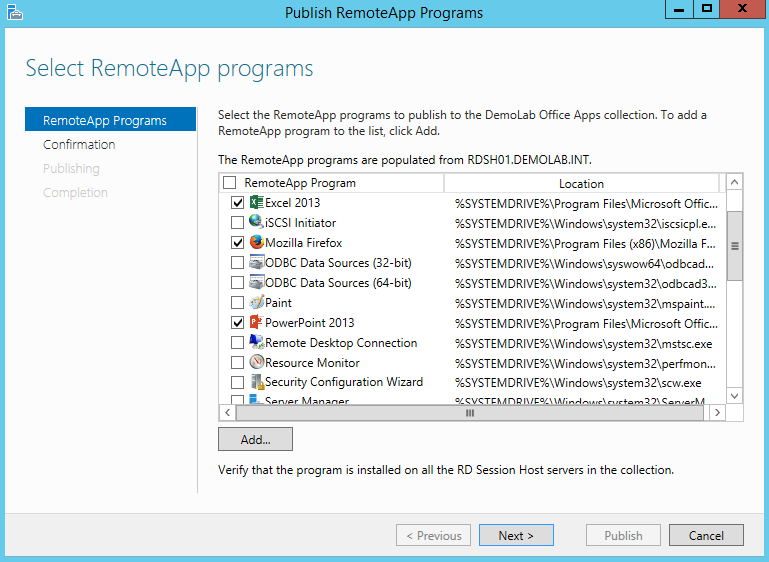Uncheck the Excel 2013 checkbox
The image size is (769, 562).
click(x=237, y=203)
